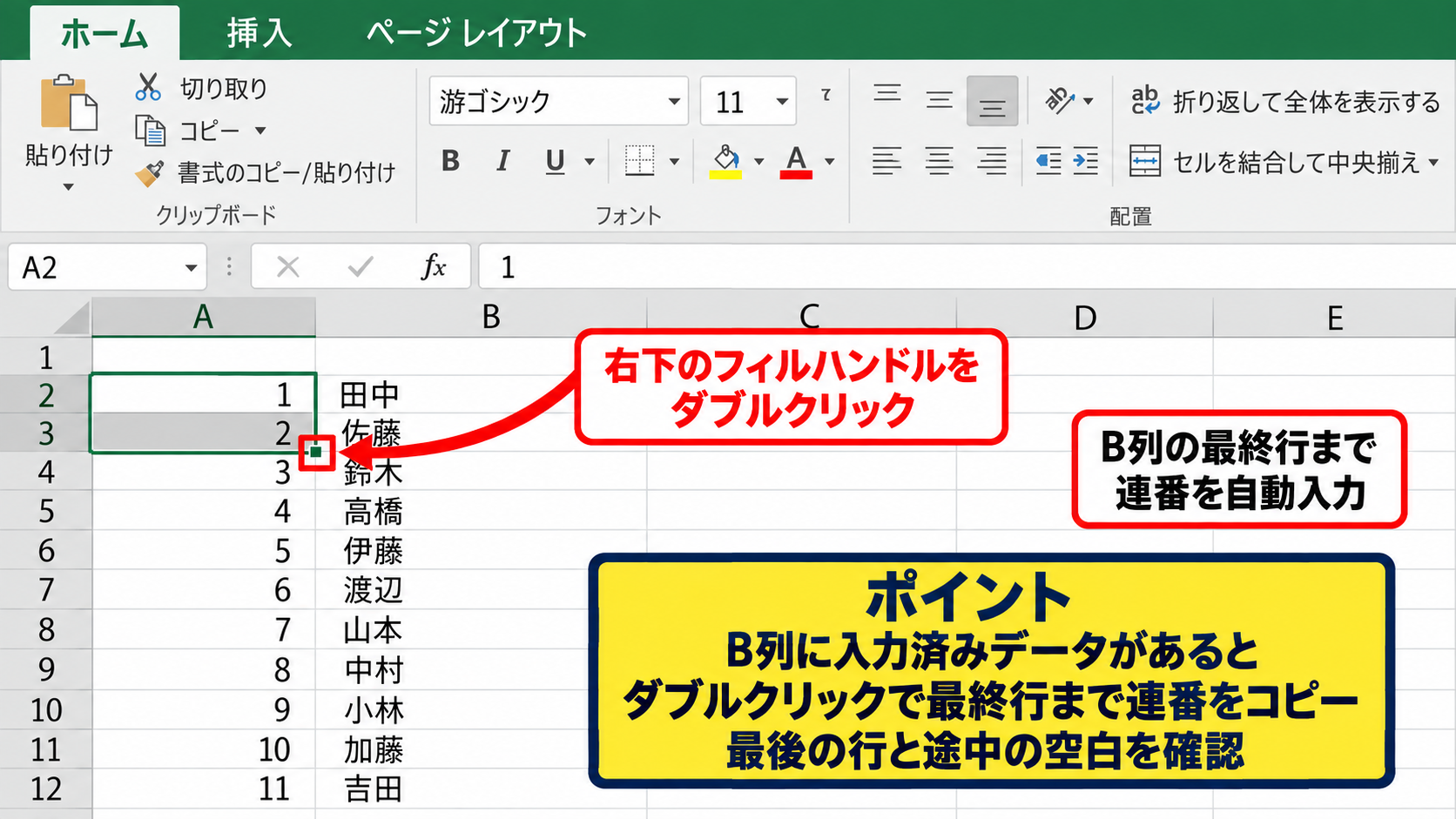Select top vertical align icon

(x=887, y=95)
